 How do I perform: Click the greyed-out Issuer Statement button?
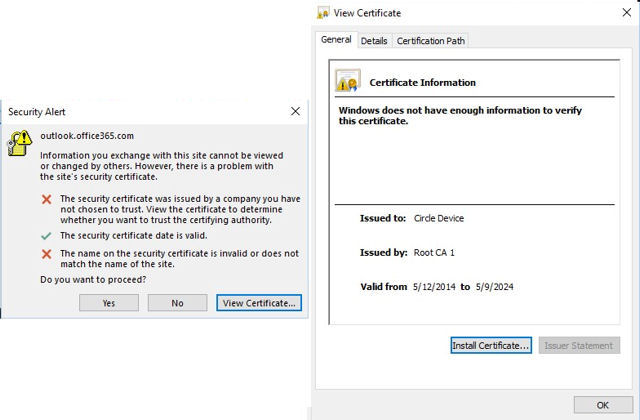[x=579, y=345]
